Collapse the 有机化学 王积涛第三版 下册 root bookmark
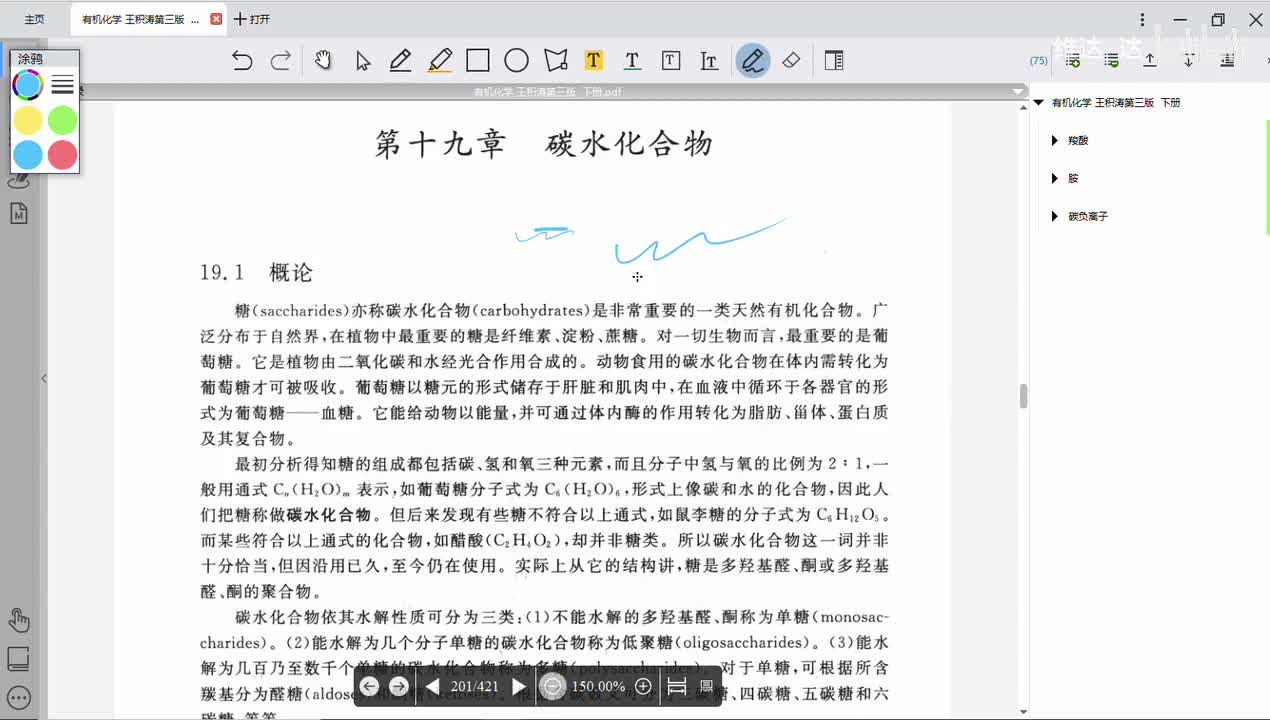 [1039, 103]
